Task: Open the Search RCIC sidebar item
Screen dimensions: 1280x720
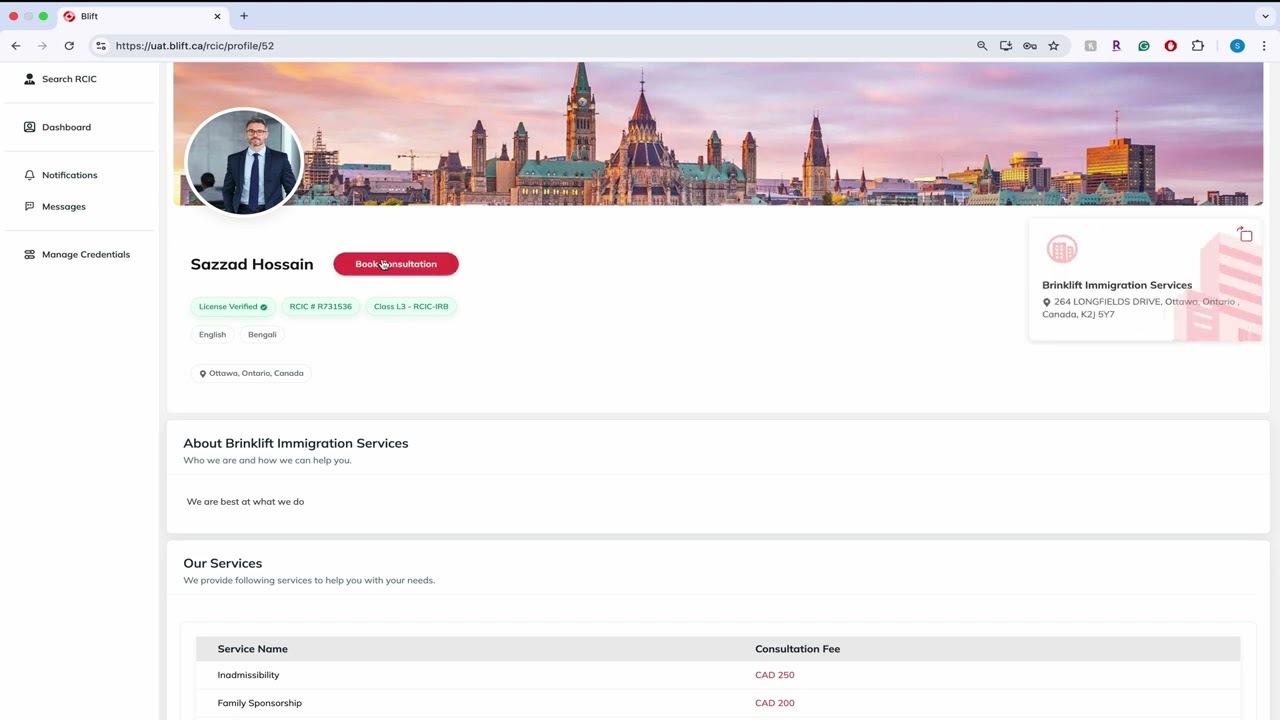Action: pos(60,79)
